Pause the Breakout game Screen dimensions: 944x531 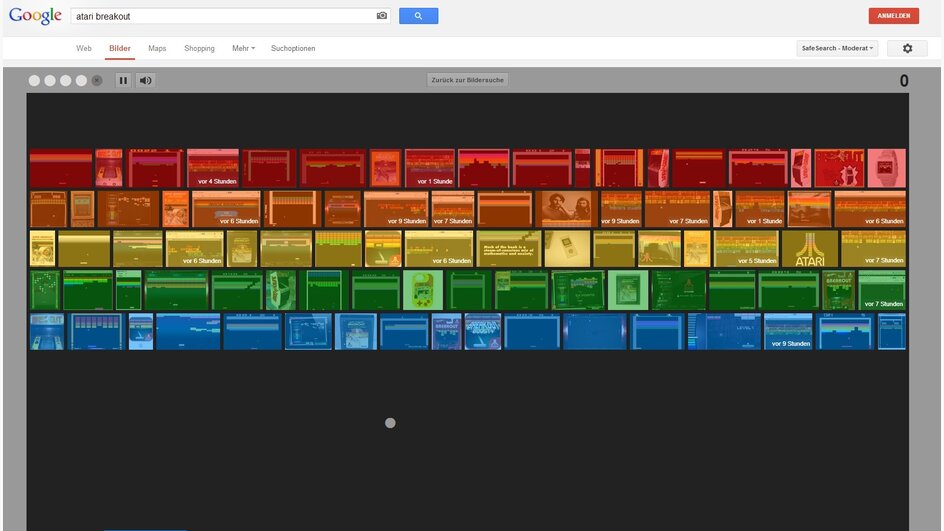[x=123, y=80]
